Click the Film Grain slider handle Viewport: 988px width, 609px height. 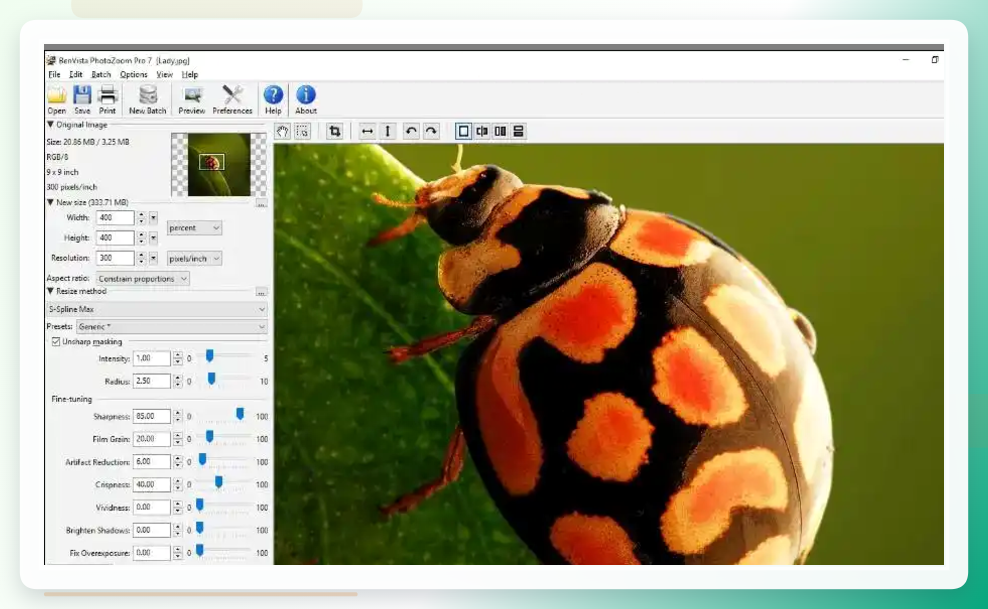click(x=210, y=436)
